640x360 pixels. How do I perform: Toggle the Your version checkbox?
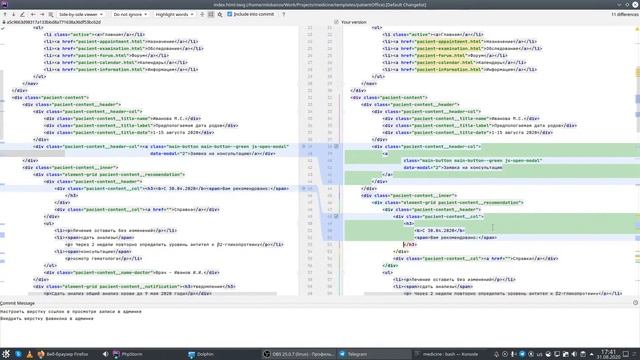click(x=336, y=22)
